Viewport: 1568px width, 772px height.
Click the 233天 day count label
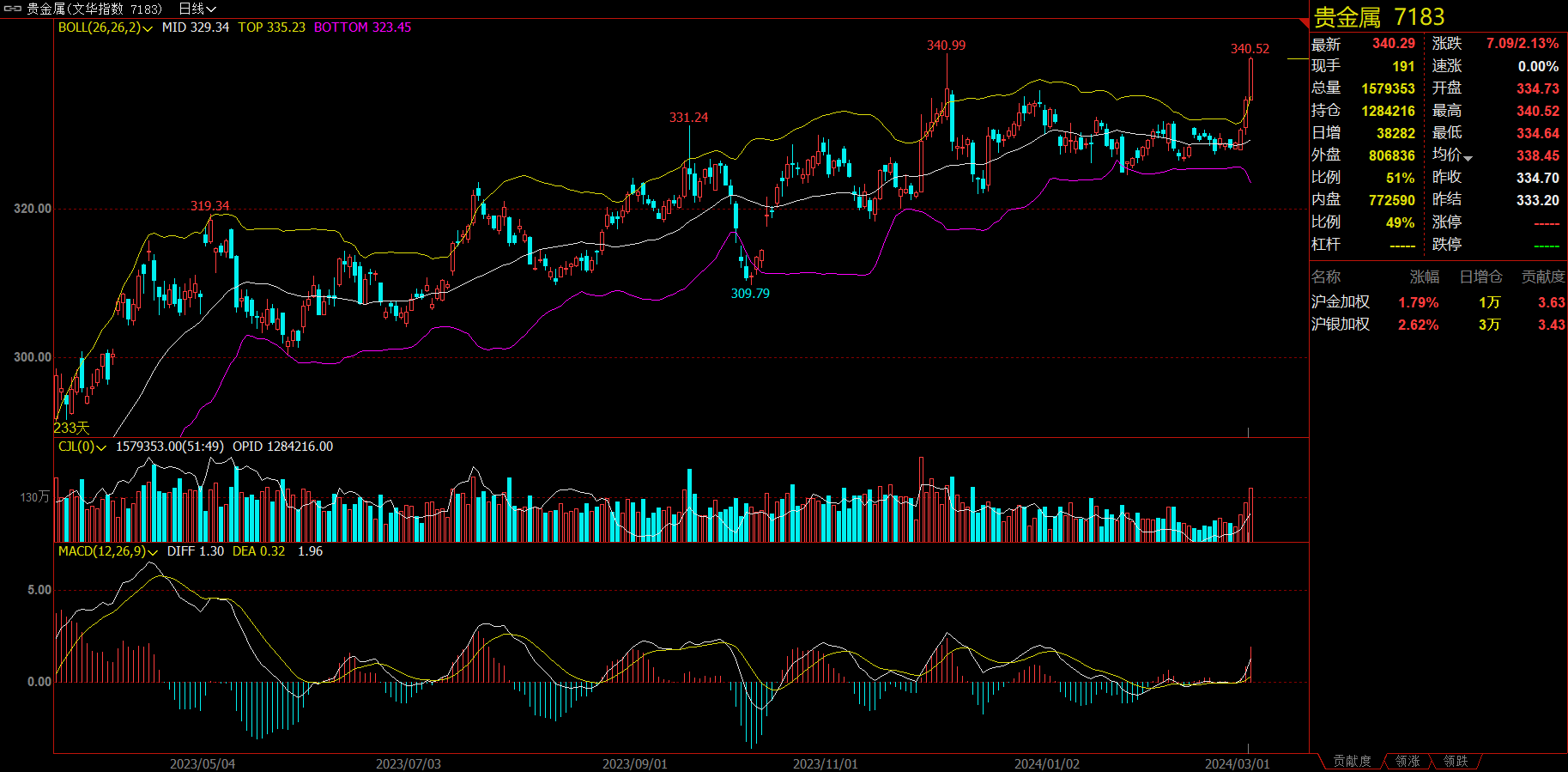[x=71, y=428]
